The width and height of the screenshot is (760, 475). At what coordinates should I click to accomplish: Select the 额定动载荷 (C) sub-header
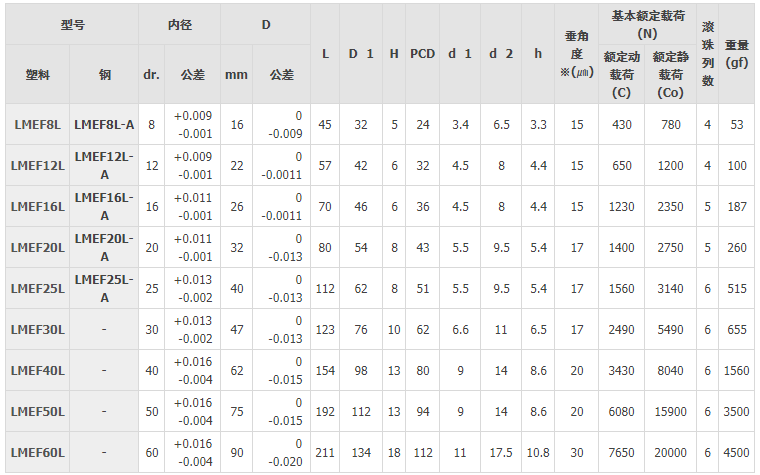(x=622, y=75)
